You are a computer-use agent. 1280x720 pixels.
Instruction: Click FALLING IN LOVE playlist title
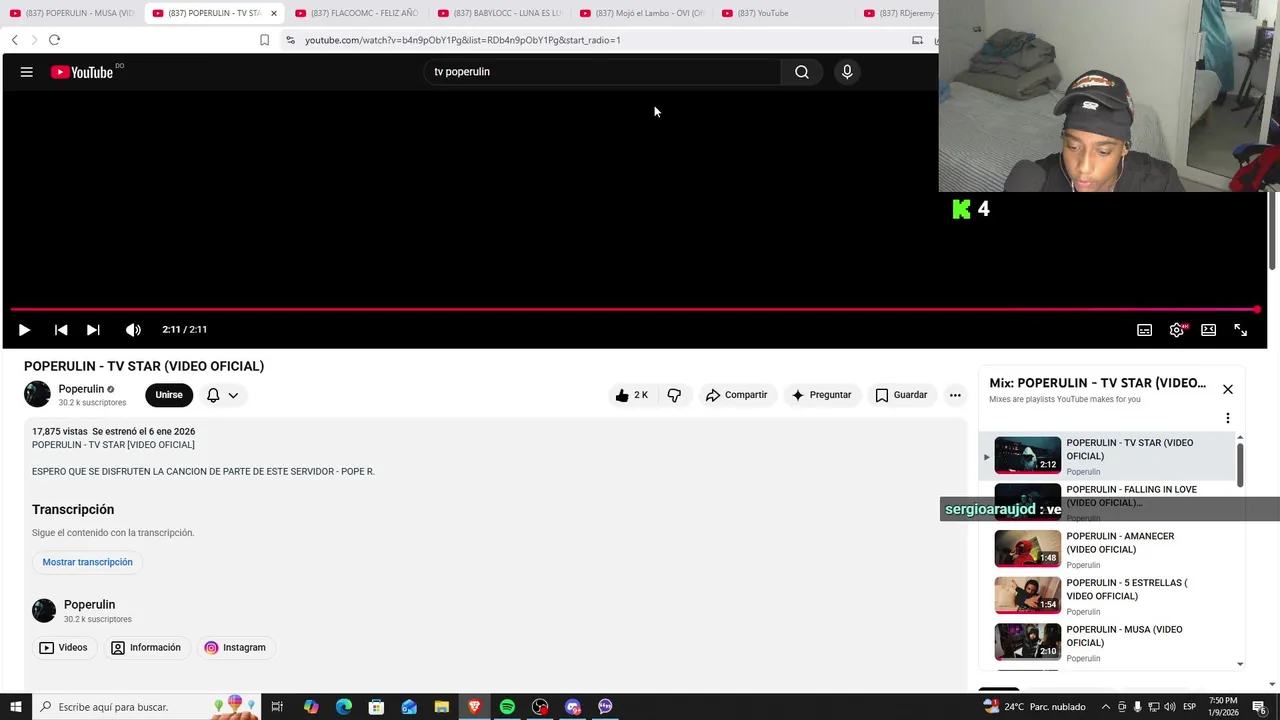click(1131, 496)
